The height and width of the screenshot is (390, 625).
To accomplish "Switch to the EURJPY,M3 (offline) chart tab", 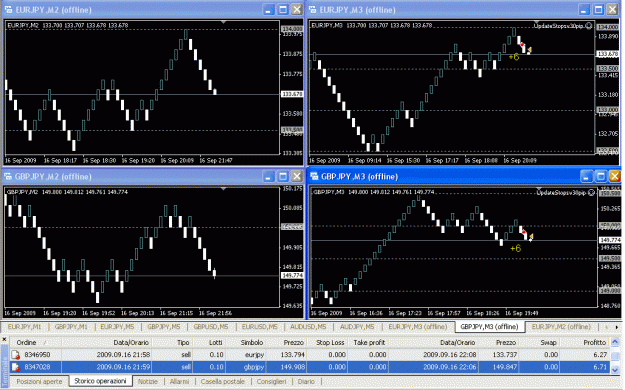I will (418, 327).
